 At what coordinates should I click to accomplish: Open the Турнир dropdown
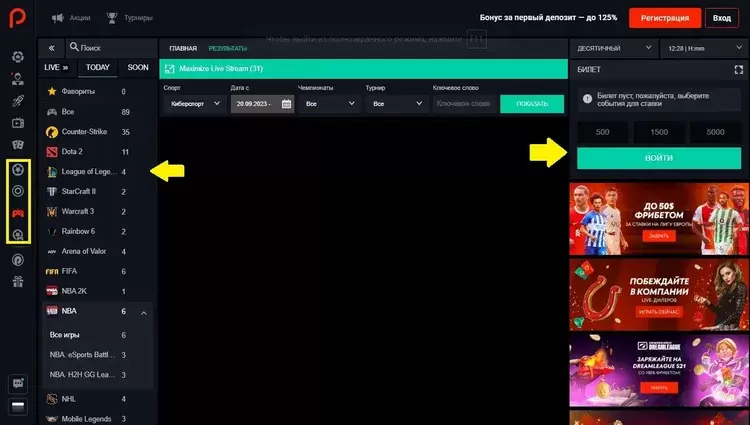coord(397,104)
